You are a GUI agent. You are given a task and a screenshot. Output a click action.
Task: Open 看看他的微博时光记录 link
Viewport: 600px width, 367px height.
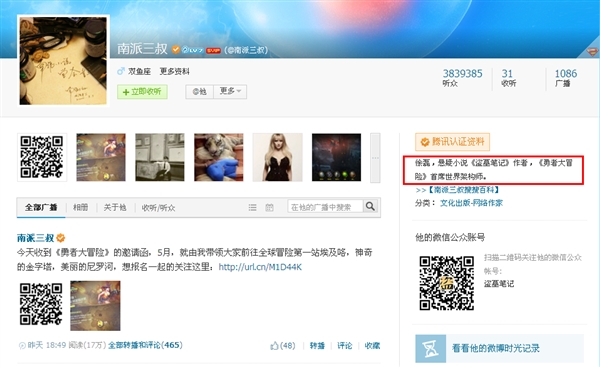click(x=496, y=348)
